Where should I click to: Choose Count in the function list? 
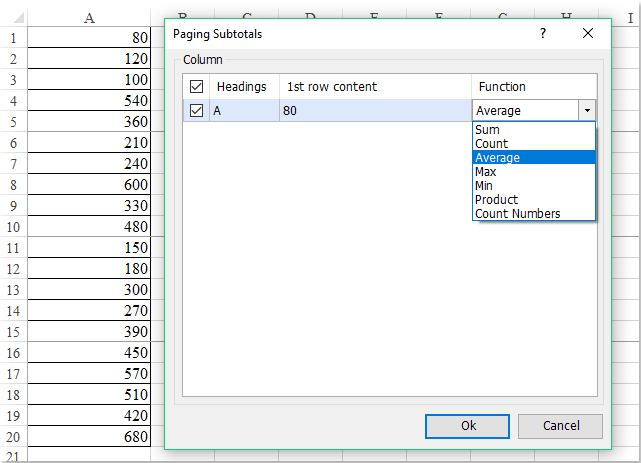coord(491,144)
